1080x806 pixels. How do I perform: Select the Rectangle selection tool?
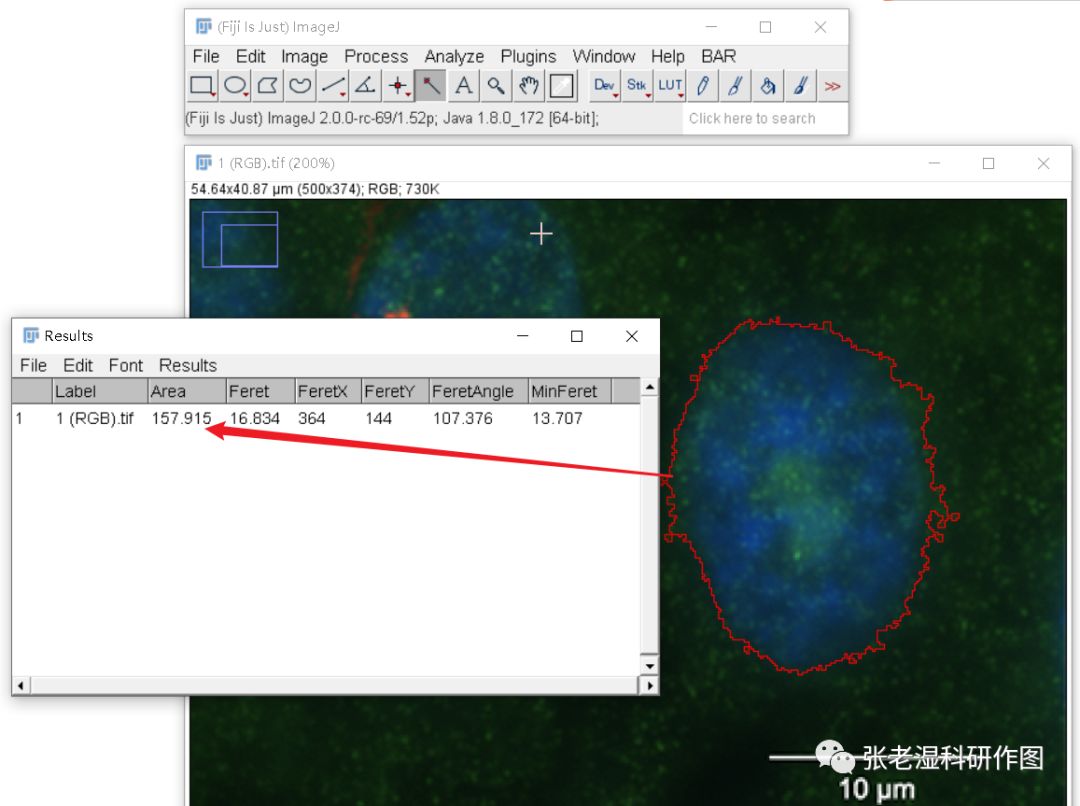(202, 86)
